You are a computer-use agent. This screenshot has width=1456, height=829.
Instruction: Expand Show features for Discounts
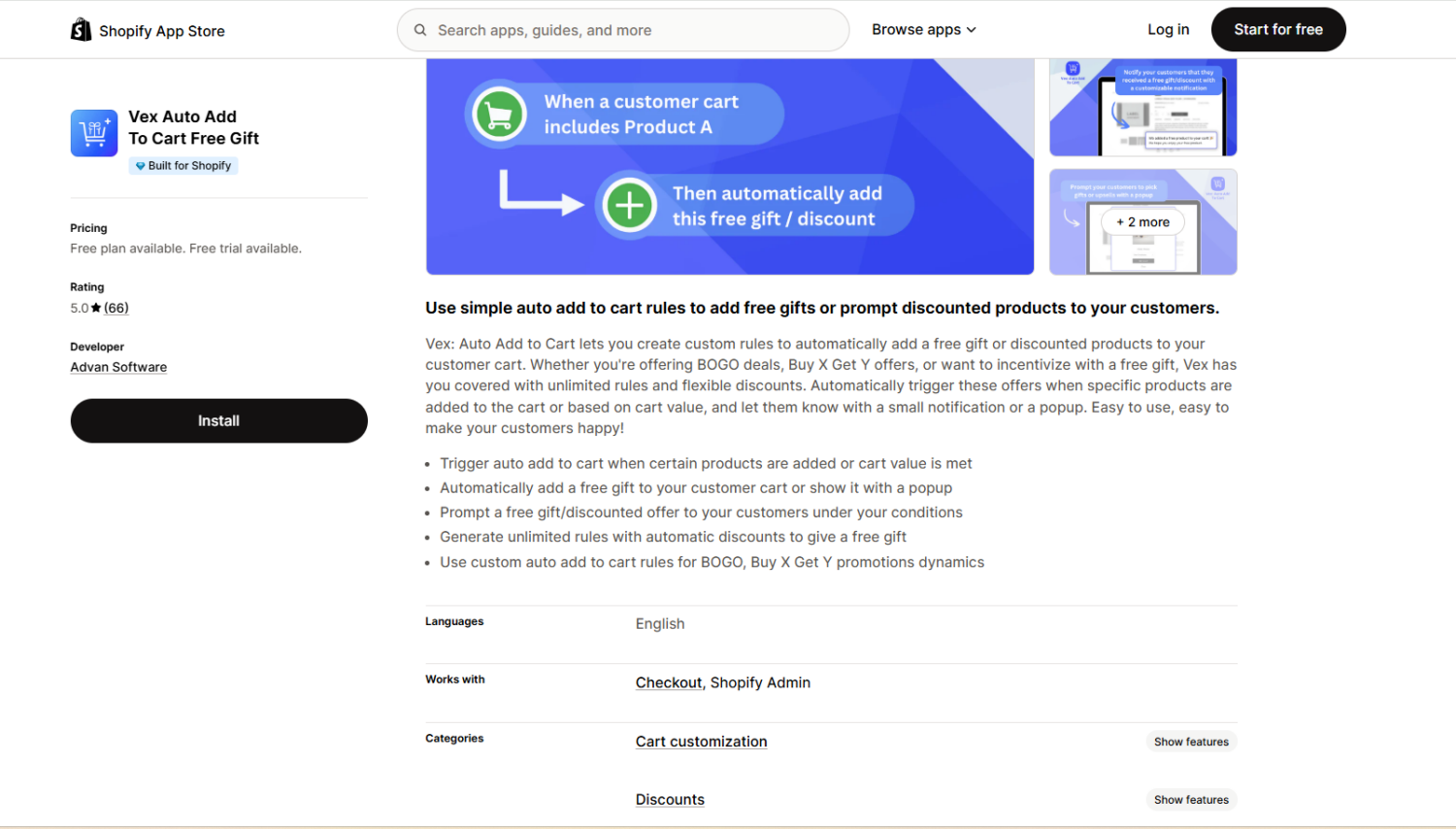(x=1190, y=800)
